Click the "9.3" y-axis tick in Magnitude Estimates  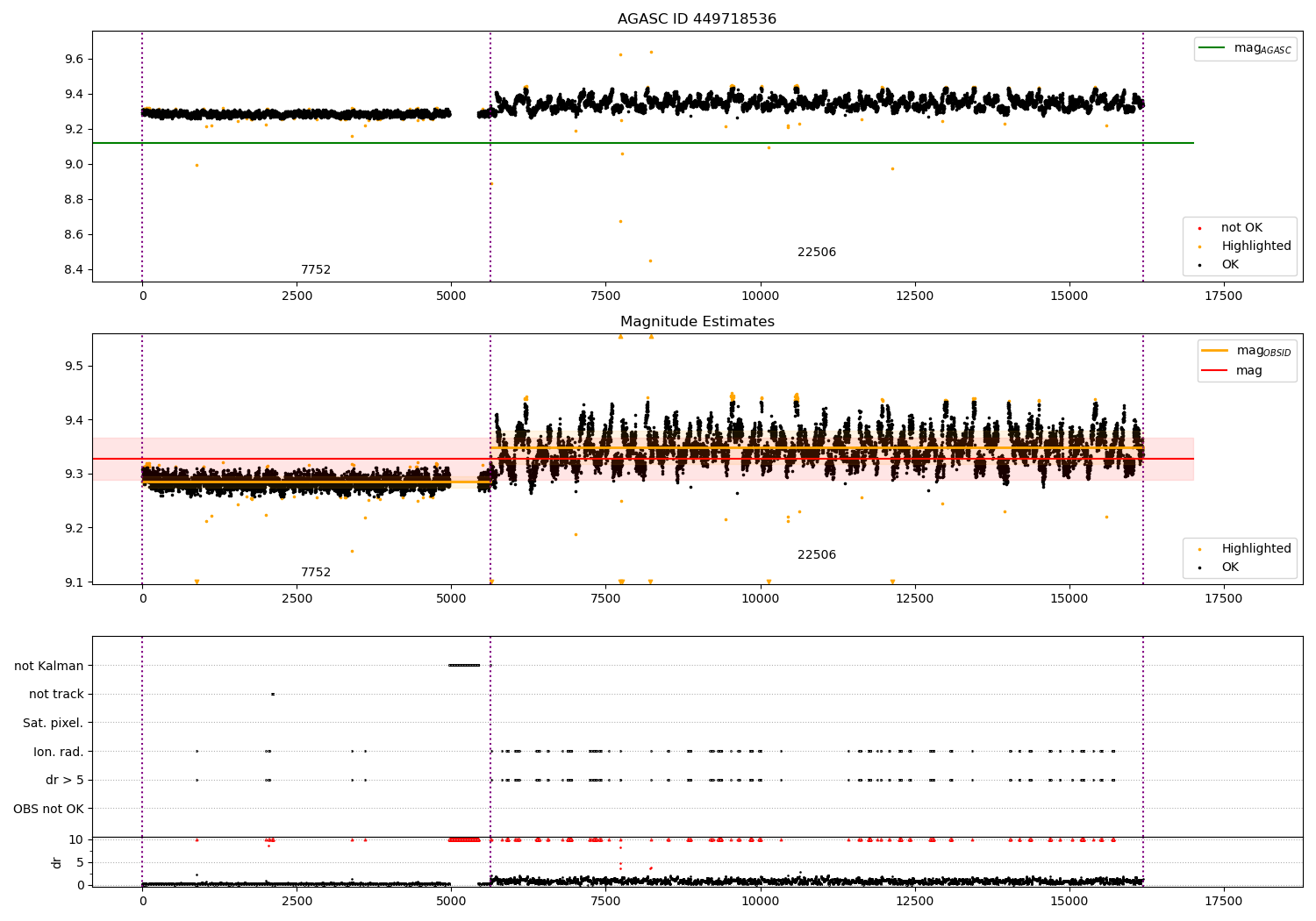(74, 475)
